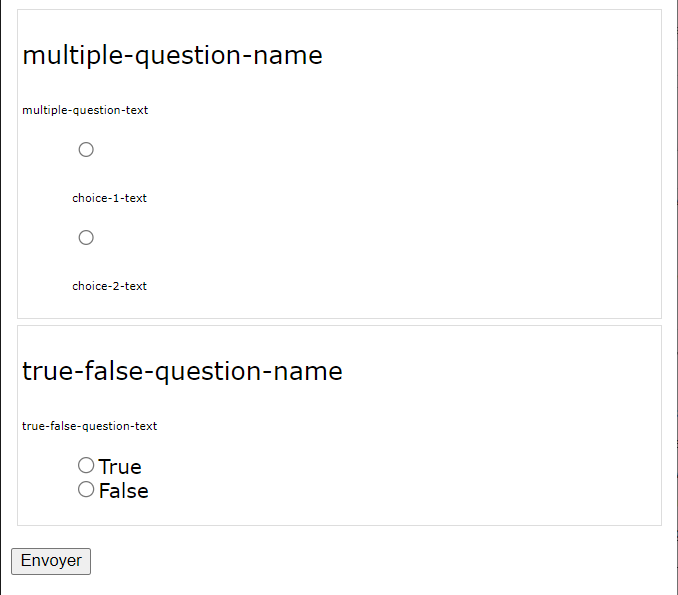Answer False to the true-false question
This screenshot has width=678, height=595.
86,489
